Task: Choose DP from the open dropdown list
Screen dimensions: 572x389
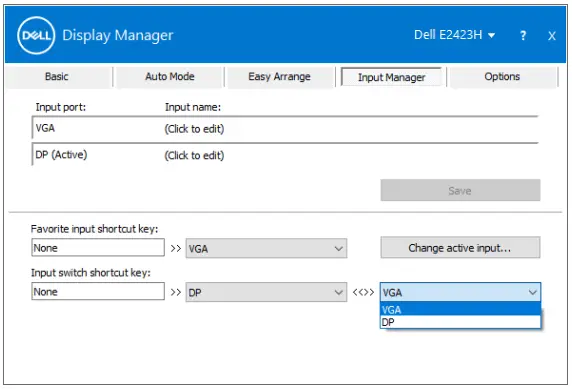Action: coord(460,322)
